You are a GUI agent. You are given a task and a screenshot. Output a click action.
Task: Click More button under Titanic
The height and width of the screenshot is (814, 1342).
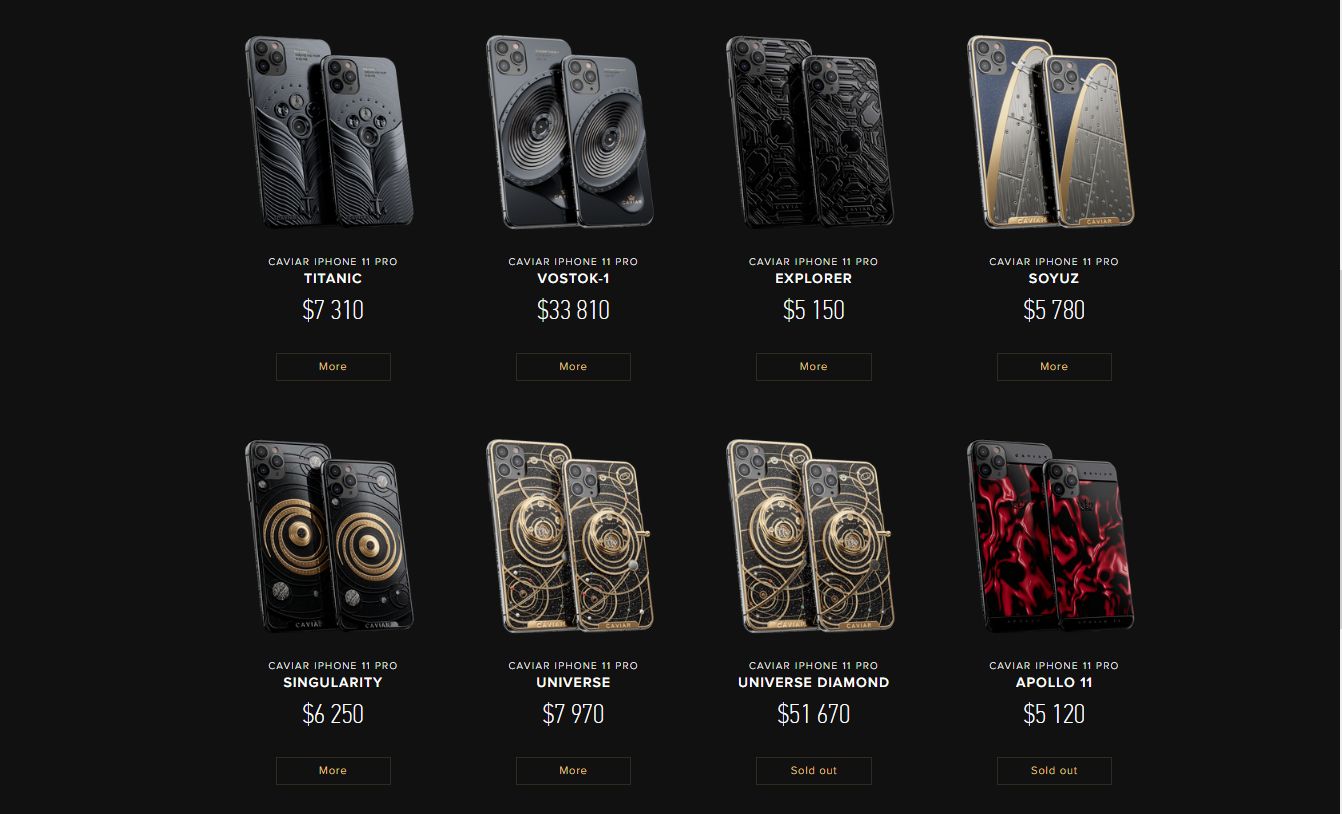pyautogui.click(x=333, y=367)
